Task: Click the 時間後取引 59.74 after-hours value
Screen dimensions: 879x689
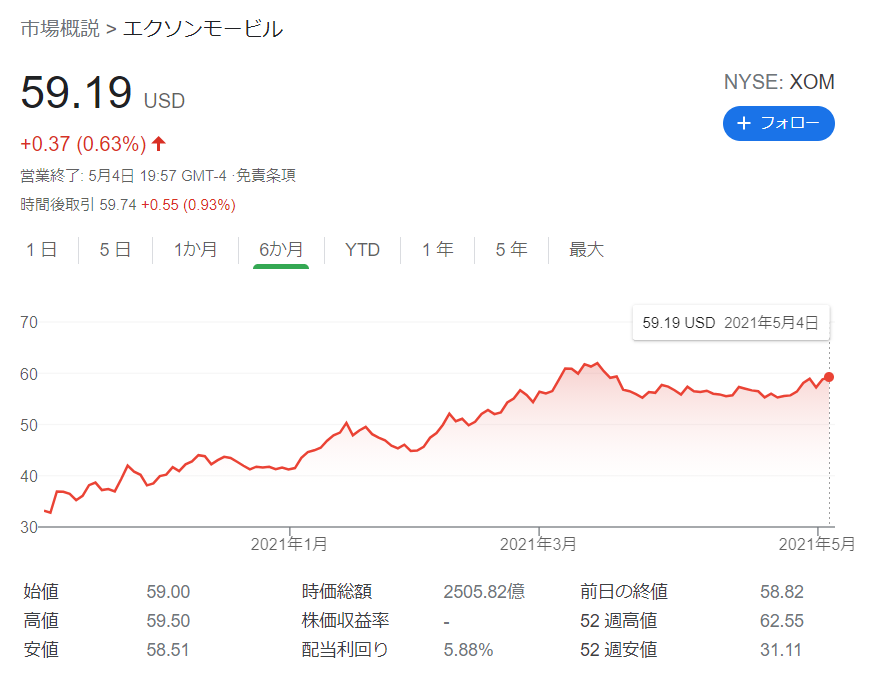Action: coord(118,205)
